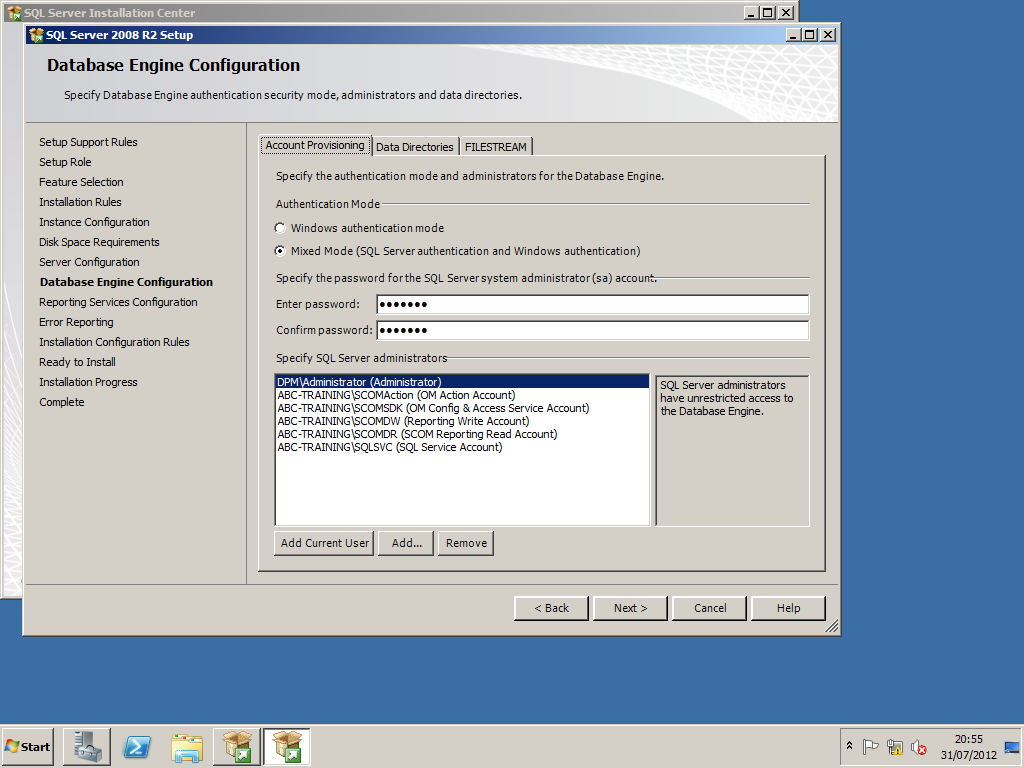The height and width of the screenshot is (768, 1024).
Task: Open the Start menu
Action: click(x=27, y=746)
